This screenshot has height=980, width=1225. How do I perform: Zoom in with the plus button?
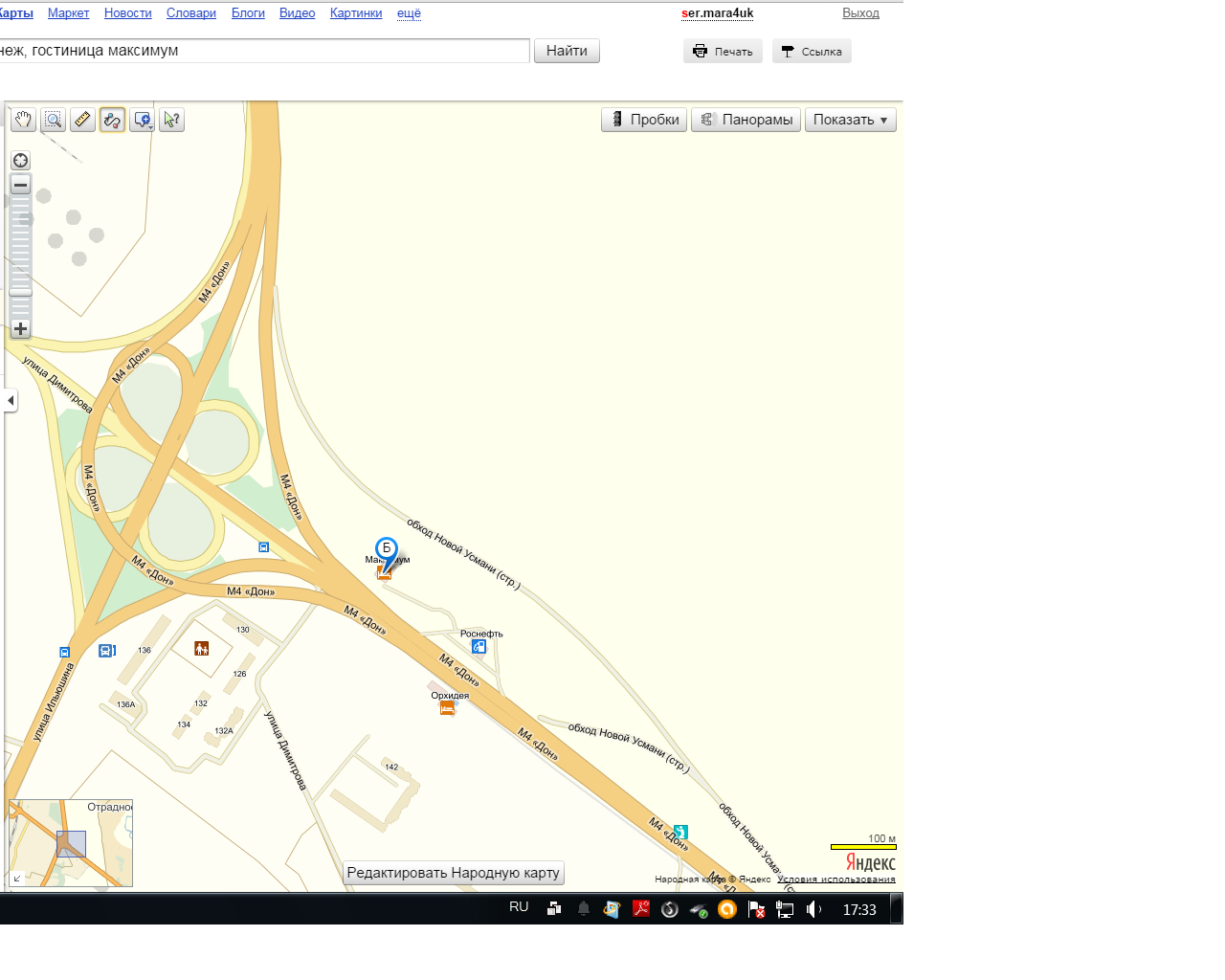(x=20, y=328)
